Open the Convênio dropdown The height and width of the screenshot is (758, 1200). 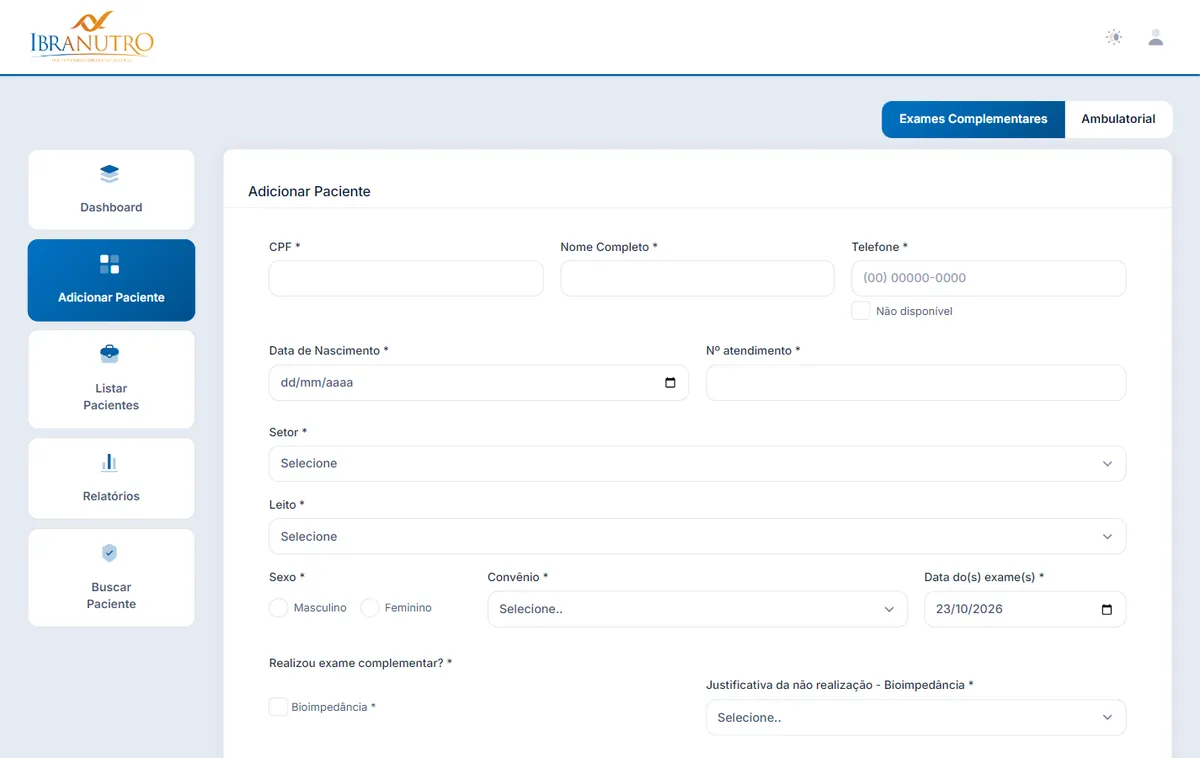tap(697, 609)
